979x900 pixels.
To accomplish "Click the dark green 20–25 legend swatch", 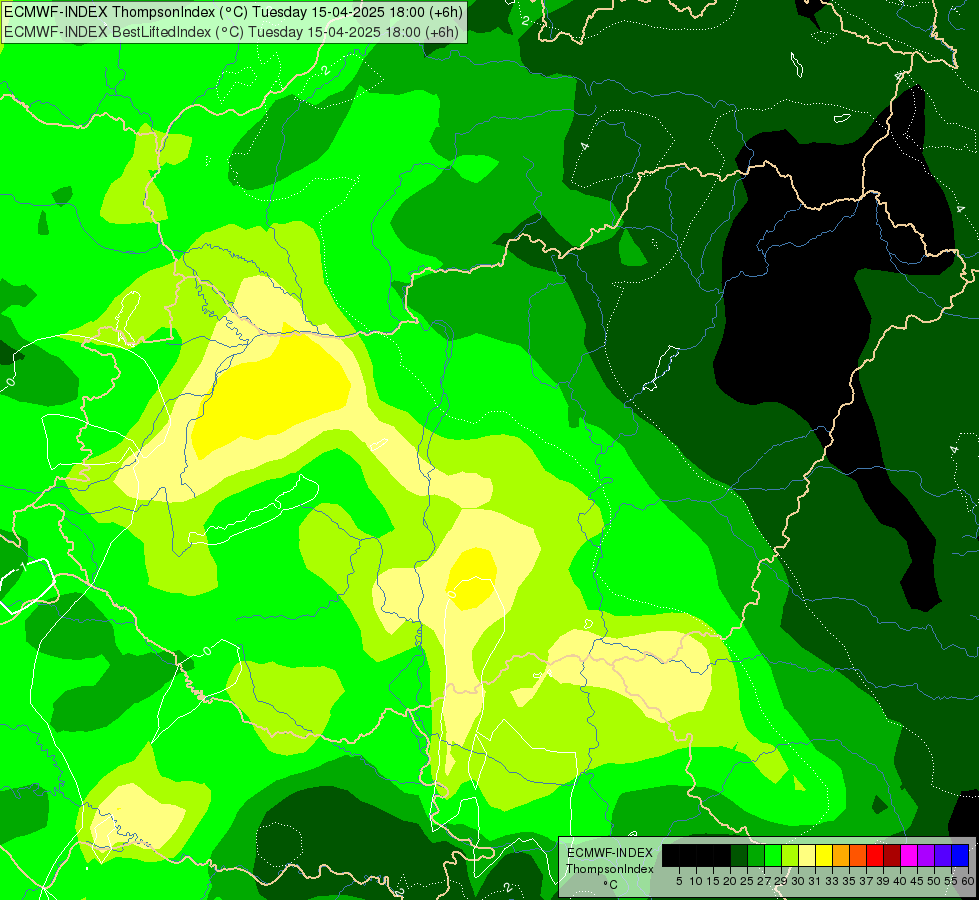I will pyautogui.click(x=739, y=855).
